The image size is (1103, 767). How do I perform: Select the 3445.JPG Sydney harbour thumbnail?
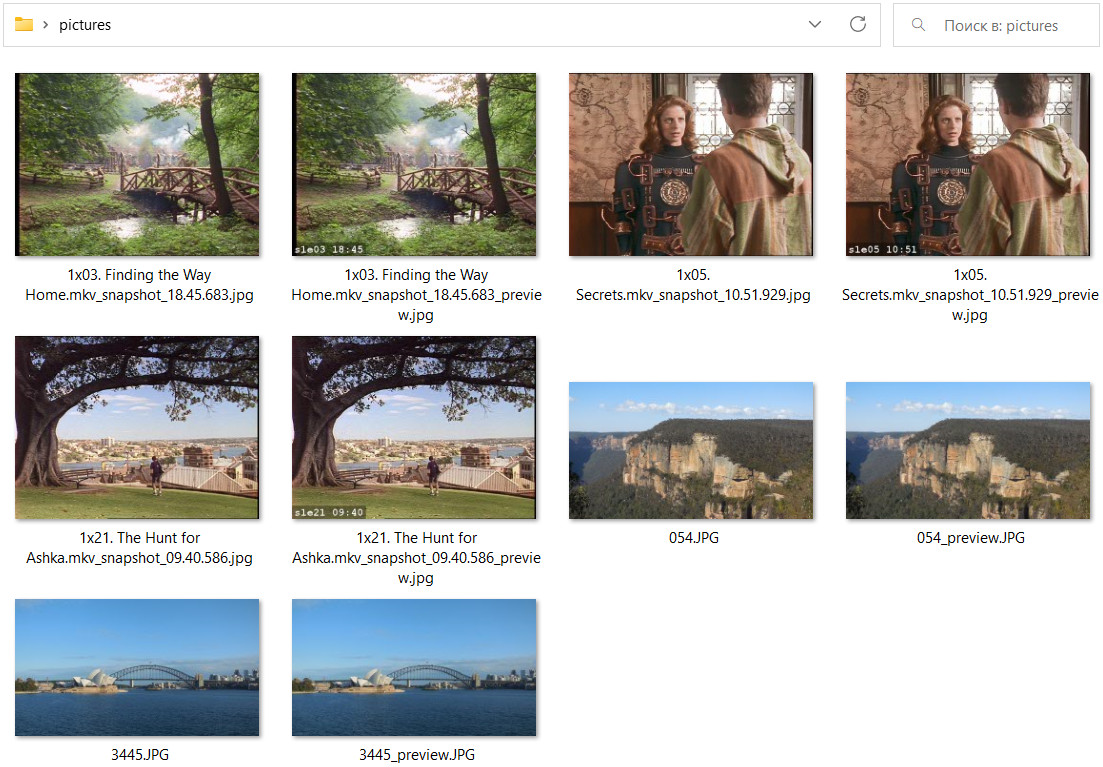coord(137,668)
